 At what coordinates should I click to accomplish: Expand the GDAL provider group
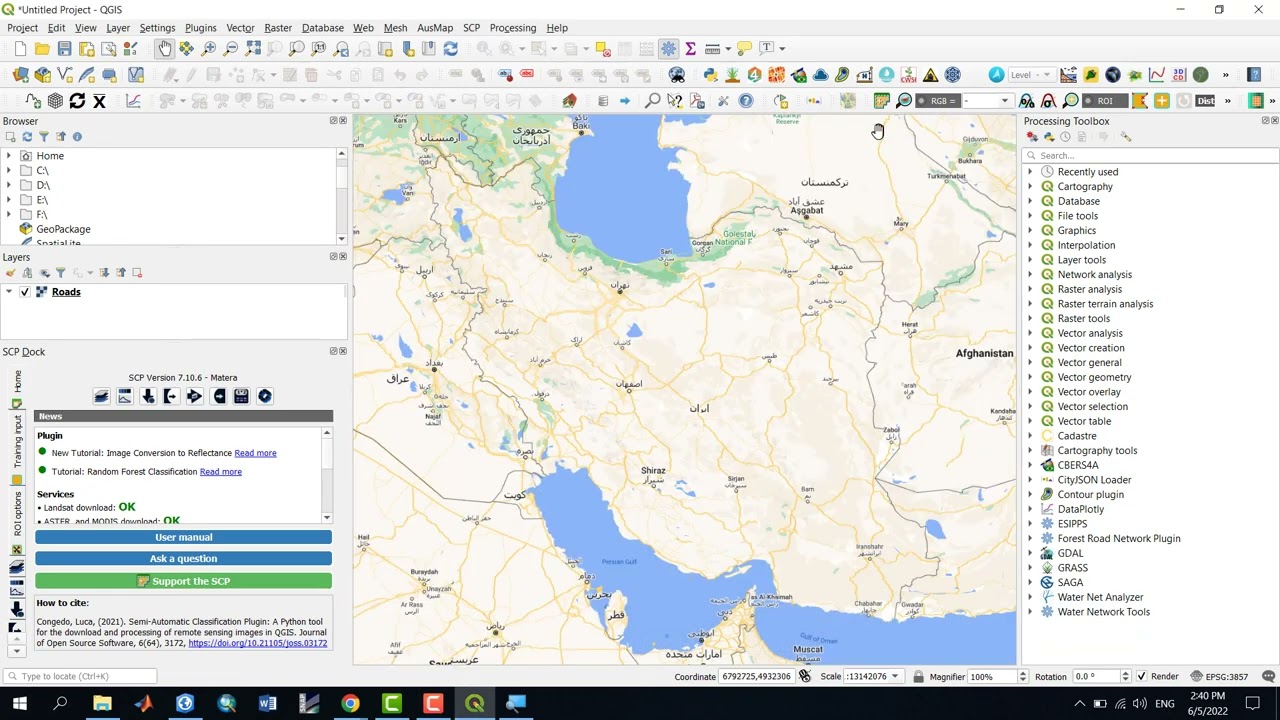[1030, 553]
